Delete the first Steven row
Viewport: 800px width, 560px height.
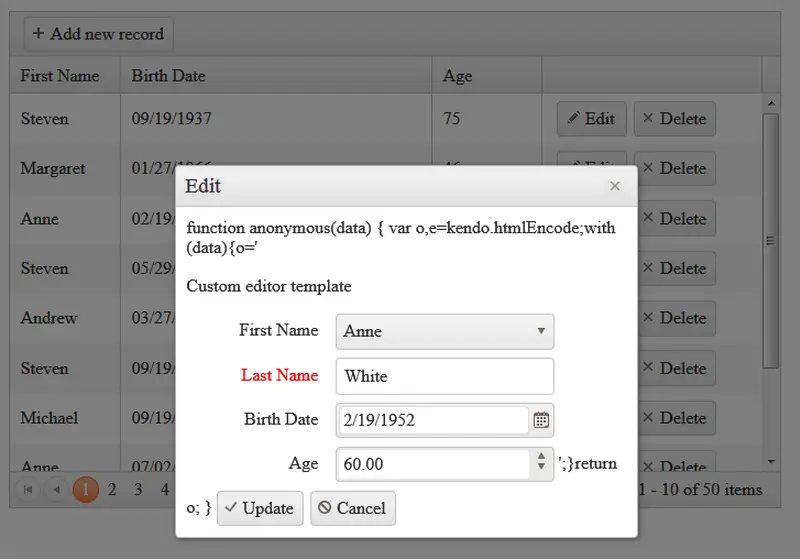674,119
